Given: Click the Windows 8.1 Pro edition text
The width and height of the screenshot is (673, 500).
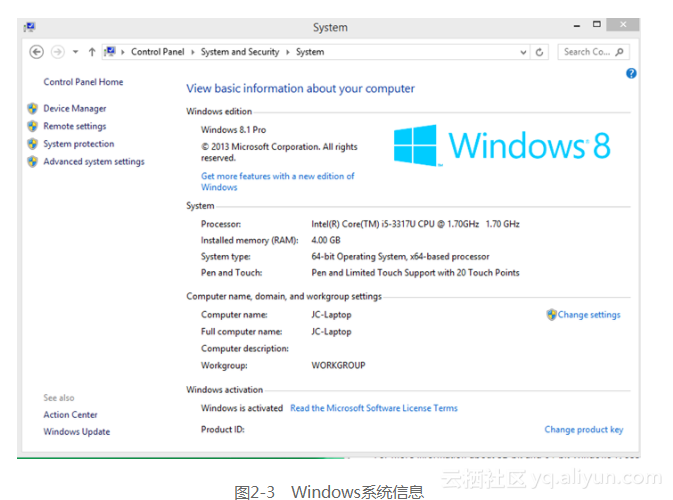Looking at the screenshot, I should [233, 130].
